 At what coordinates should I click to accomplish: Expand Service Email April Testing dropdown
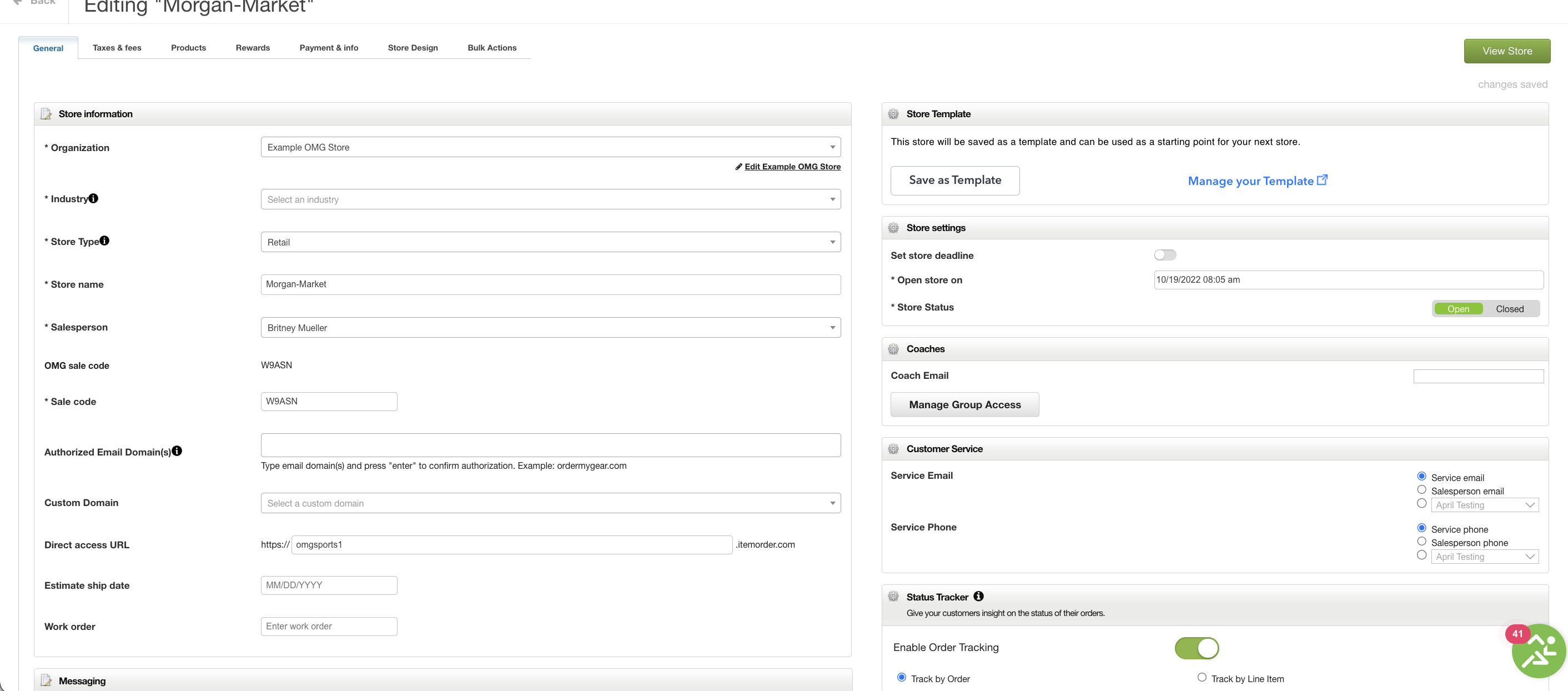1485,505
